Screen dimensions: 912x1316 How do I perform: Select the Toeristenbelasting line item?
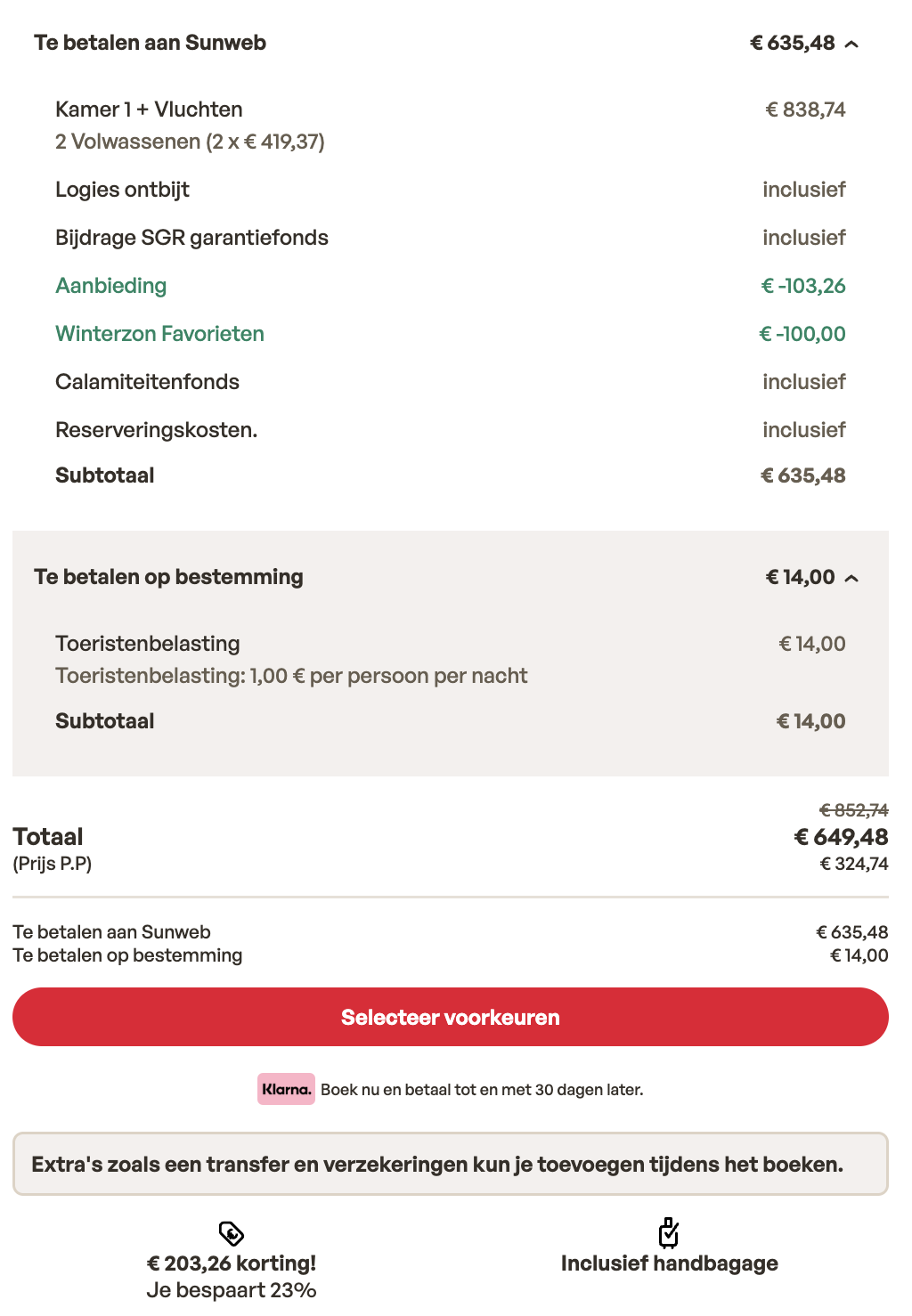(x=148, y=643)
